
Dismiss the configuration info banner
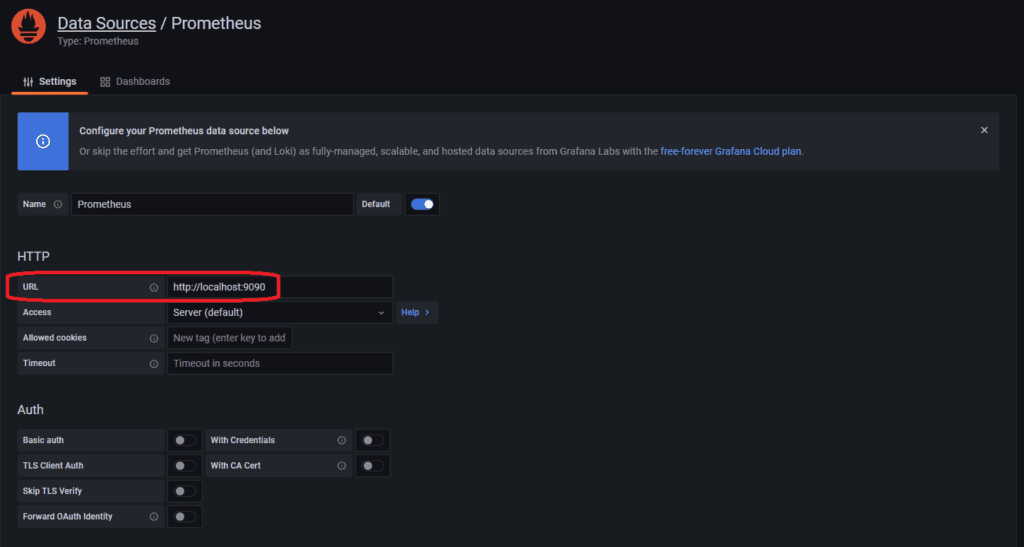pos(984,130)
